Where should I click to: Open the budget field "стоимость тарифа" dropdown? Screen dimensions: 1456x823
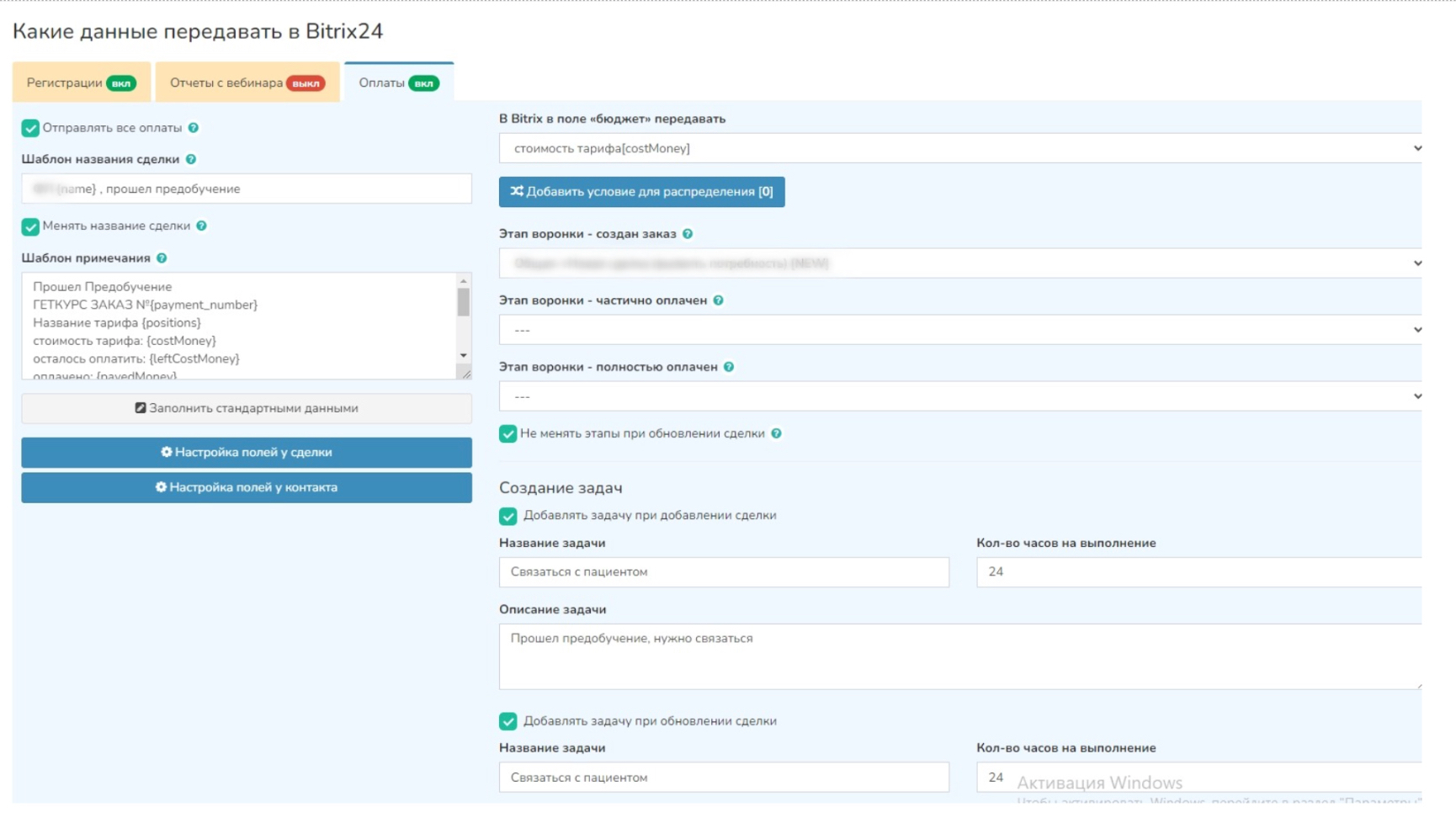tap(959, 148)
